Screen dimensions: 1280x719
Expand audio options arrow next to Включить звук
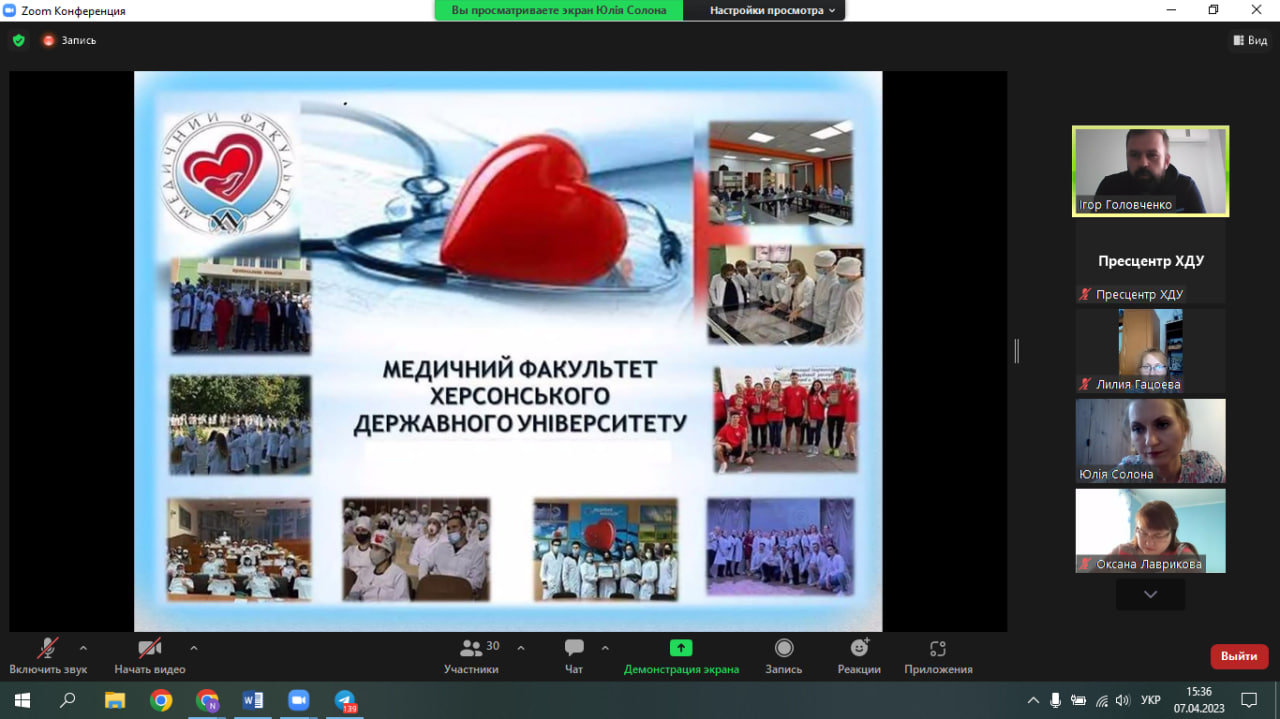83,647
